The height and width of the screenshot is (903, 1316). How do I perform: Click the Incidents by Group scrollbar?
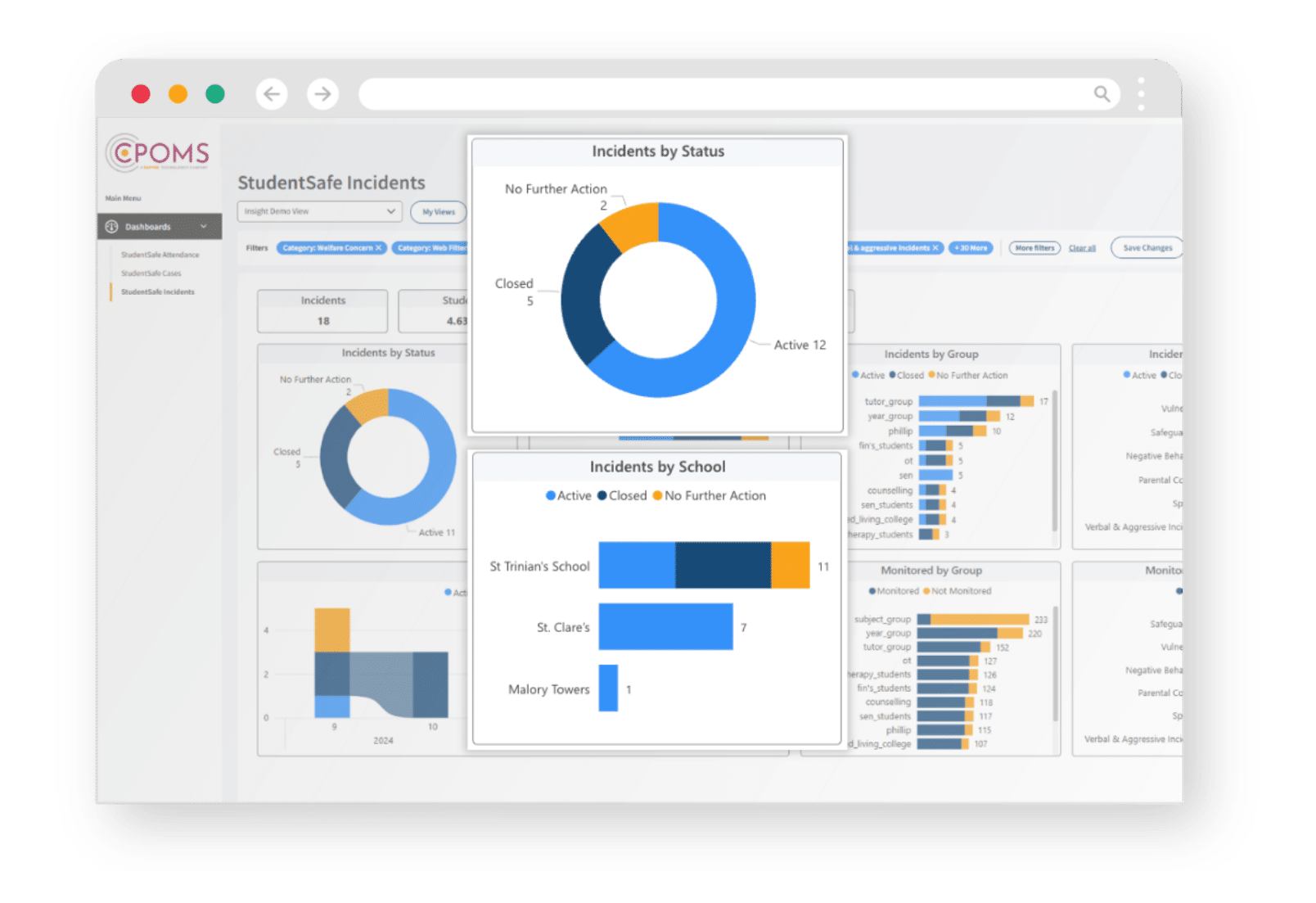click(x=1055, y=458)
